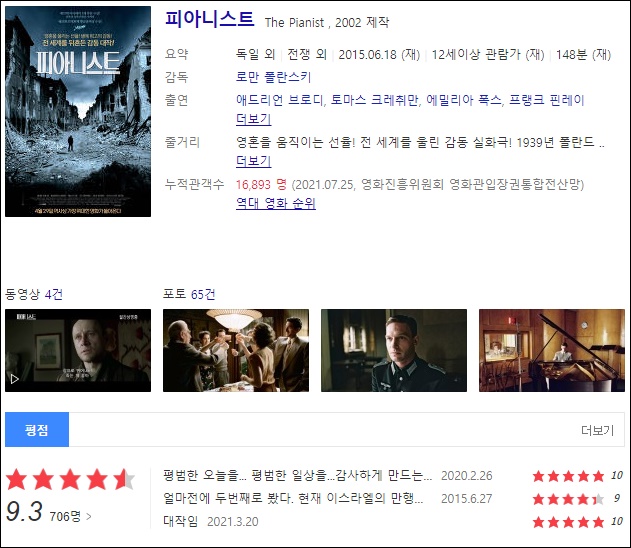Open the family toast dinner scene photo
631x548 pixels.
pos(236,350)
